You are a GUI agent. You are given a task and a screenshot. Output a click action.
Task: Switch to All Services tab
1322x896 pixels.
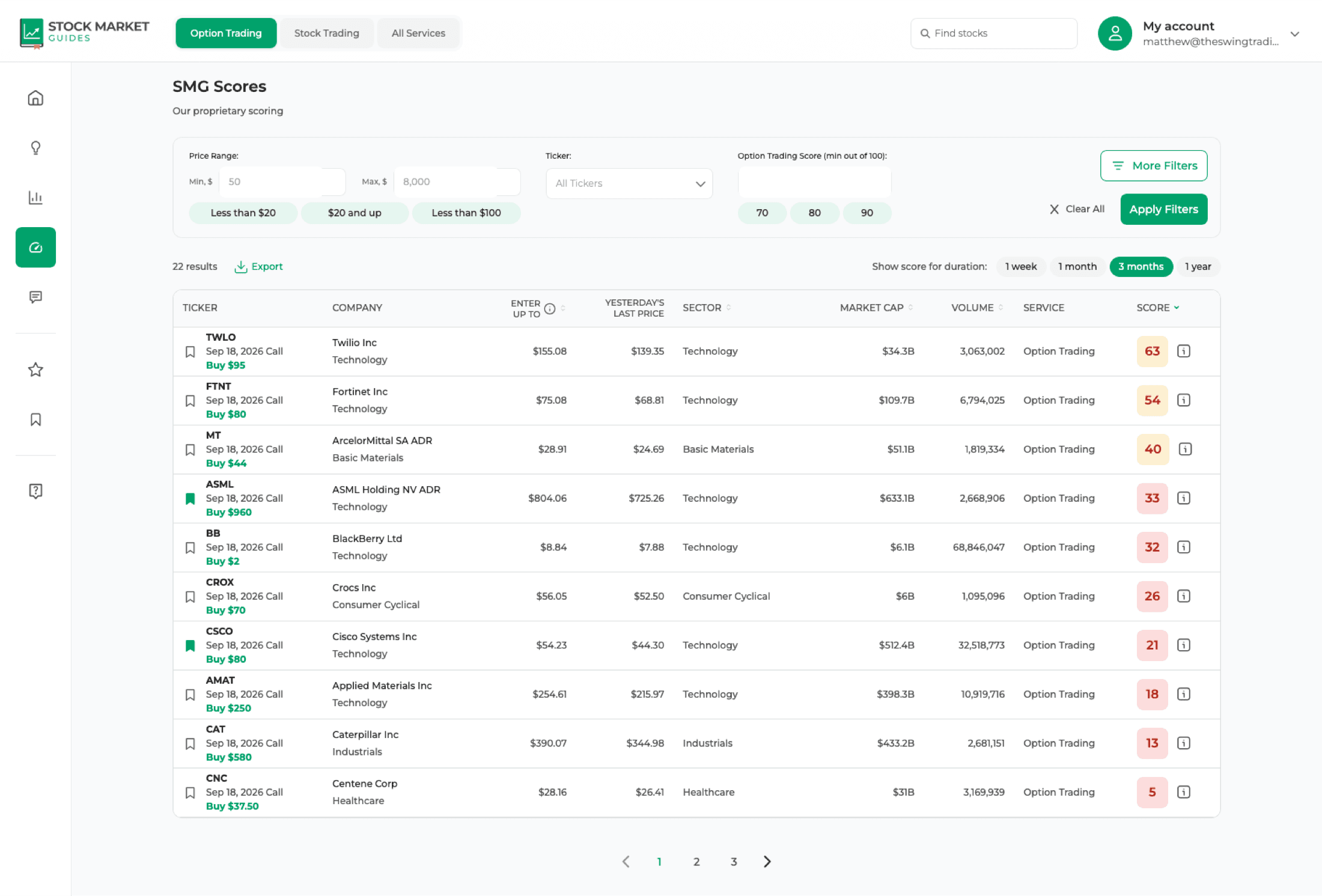click(418, 33)
